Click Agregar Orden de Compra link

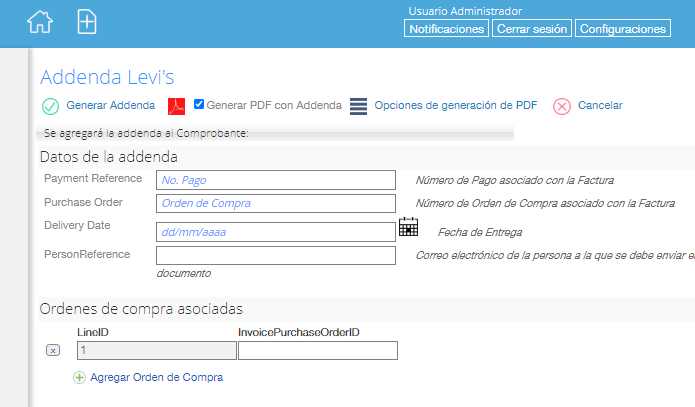[156, 377]
